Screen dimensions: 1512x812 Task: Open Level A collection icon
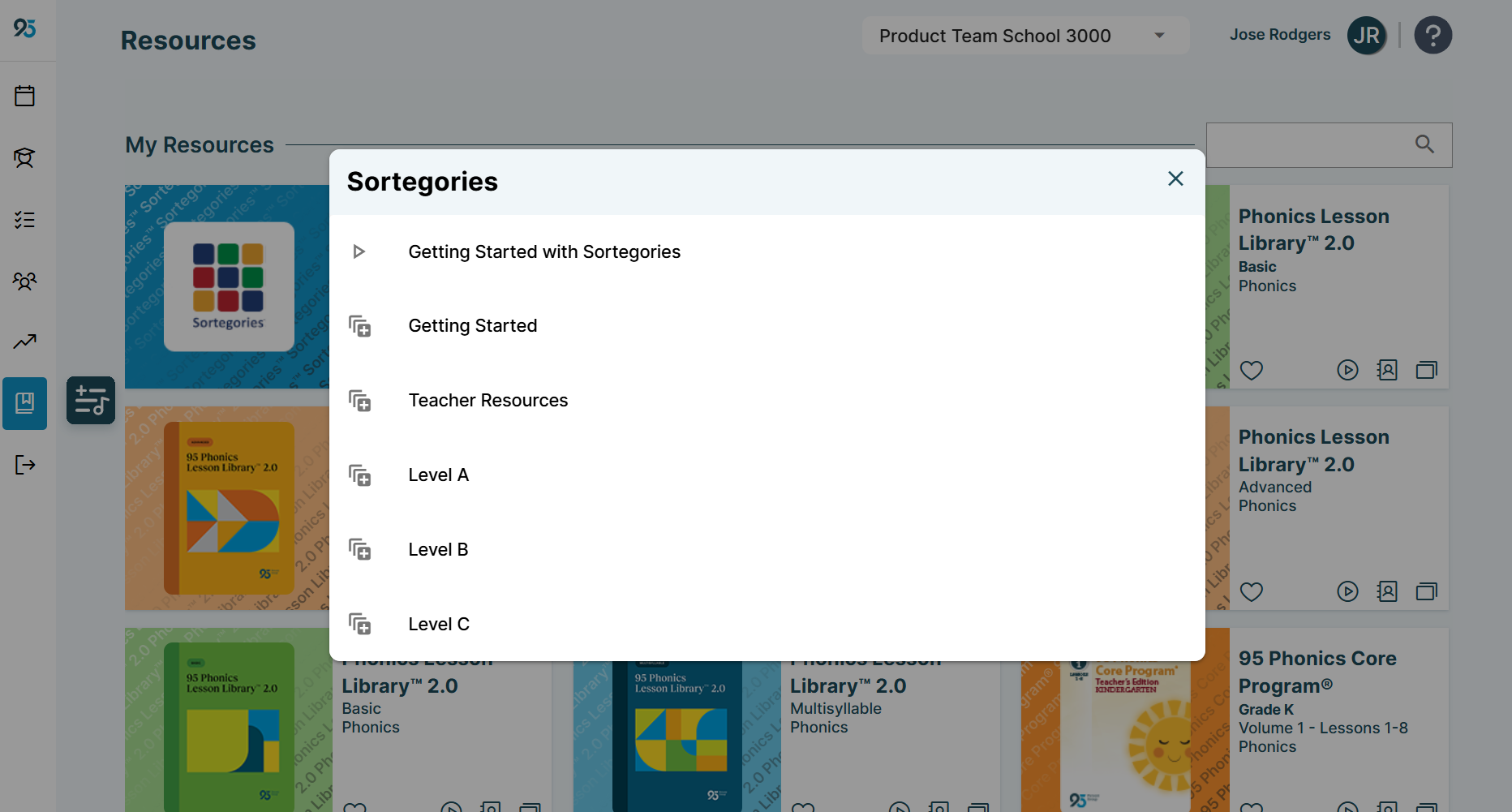[x=359, y=475]
